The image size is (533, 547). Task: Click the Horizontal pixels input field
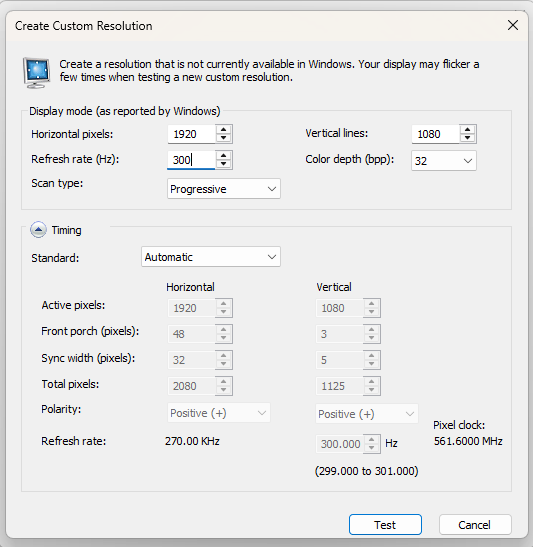(192, 134)
